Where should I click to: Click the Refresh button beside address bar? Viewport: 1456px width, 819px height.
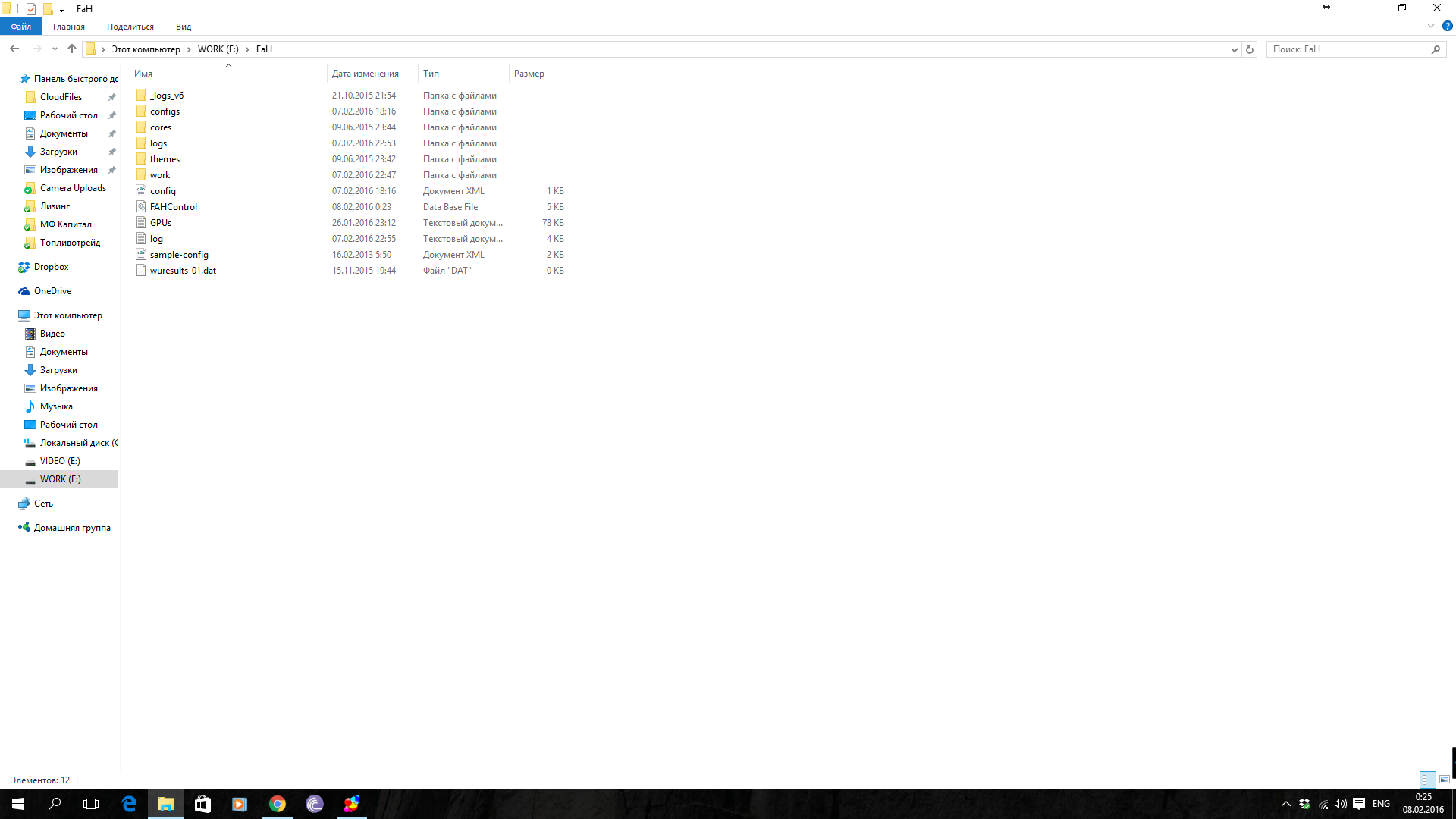pyautogui.click(x=1250, y=49)
